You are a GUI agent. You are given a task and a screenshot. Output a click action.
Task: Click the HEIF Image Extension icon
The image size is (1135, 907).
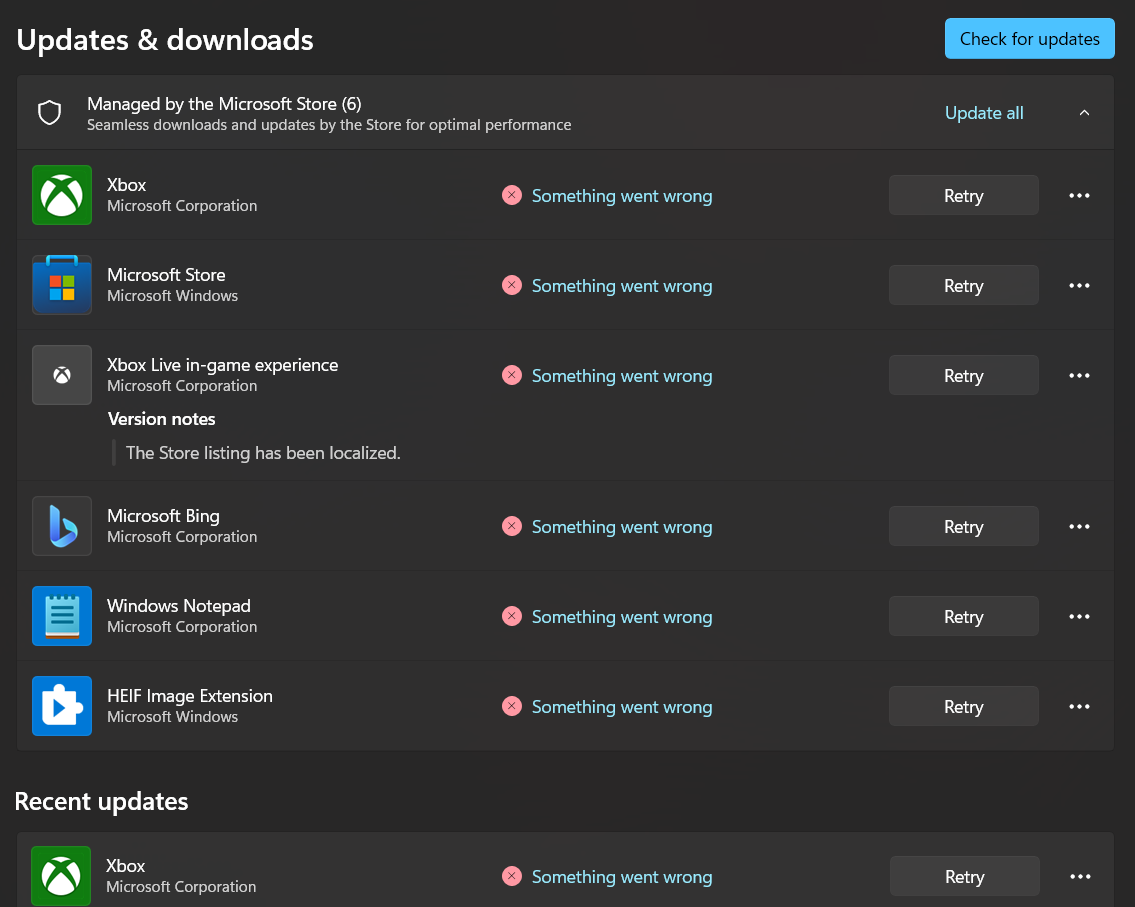tap(62, 706)
